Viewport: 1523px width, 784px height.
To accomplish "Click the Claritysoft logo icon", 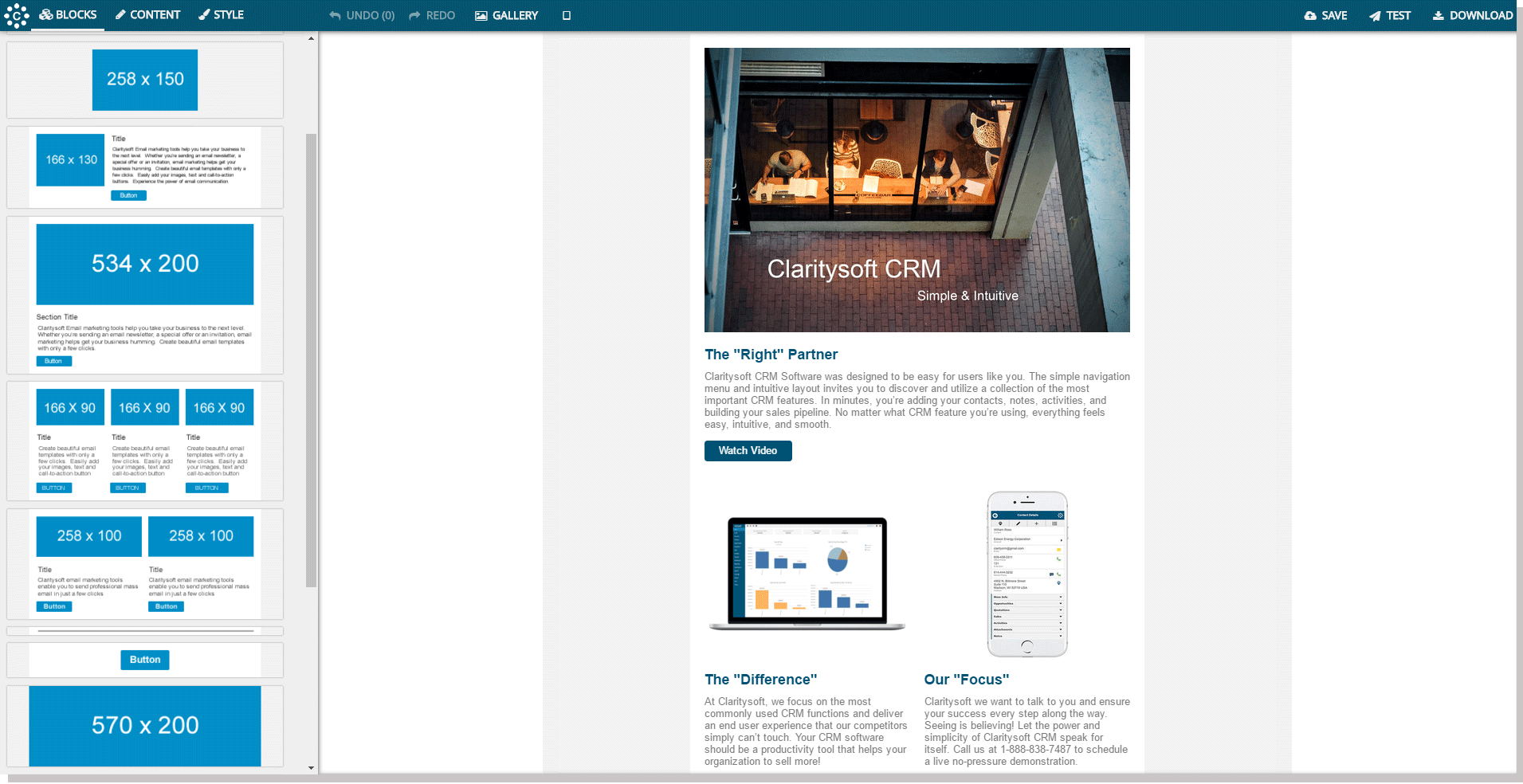I will pyautogui.click(x=16, y=15).
